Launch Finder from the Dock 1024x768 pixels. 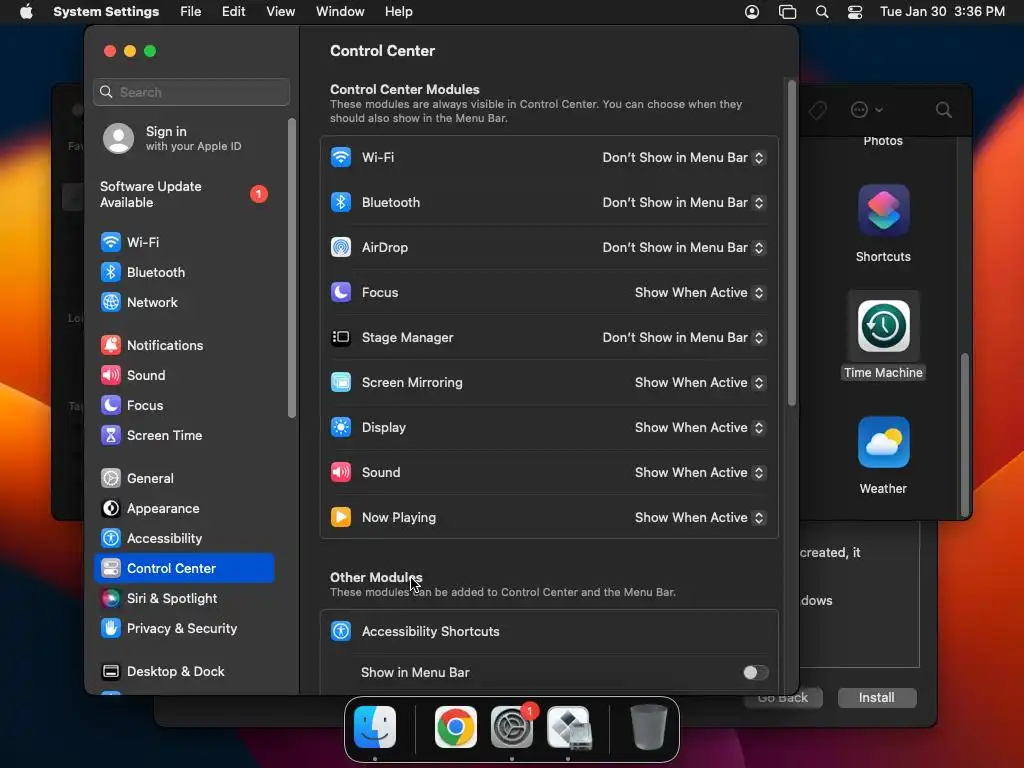click(375, 727)
